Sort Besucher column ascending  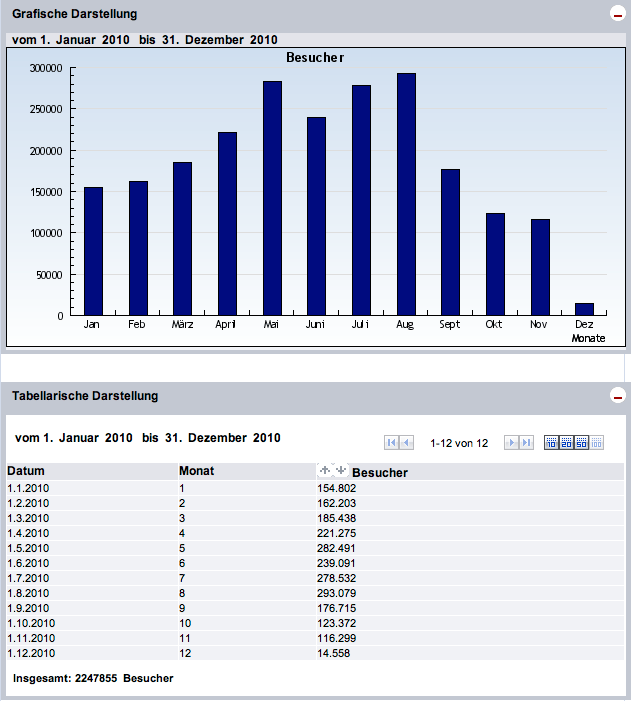click(x=324, y=470)
